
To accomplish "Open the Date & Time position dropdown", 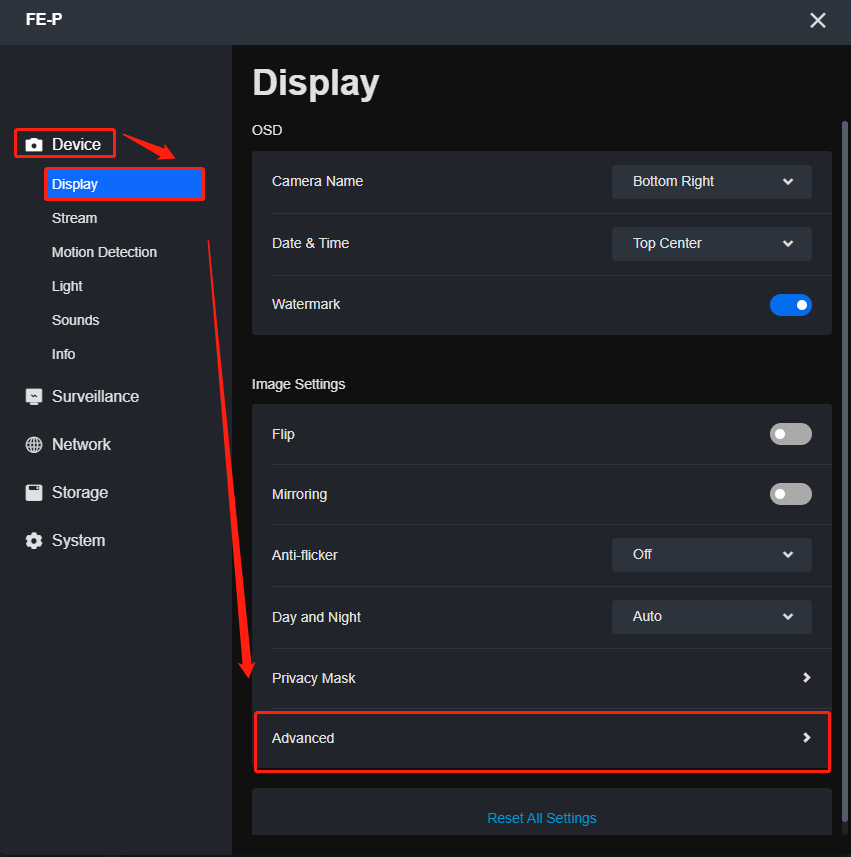I will pos(711,244).
